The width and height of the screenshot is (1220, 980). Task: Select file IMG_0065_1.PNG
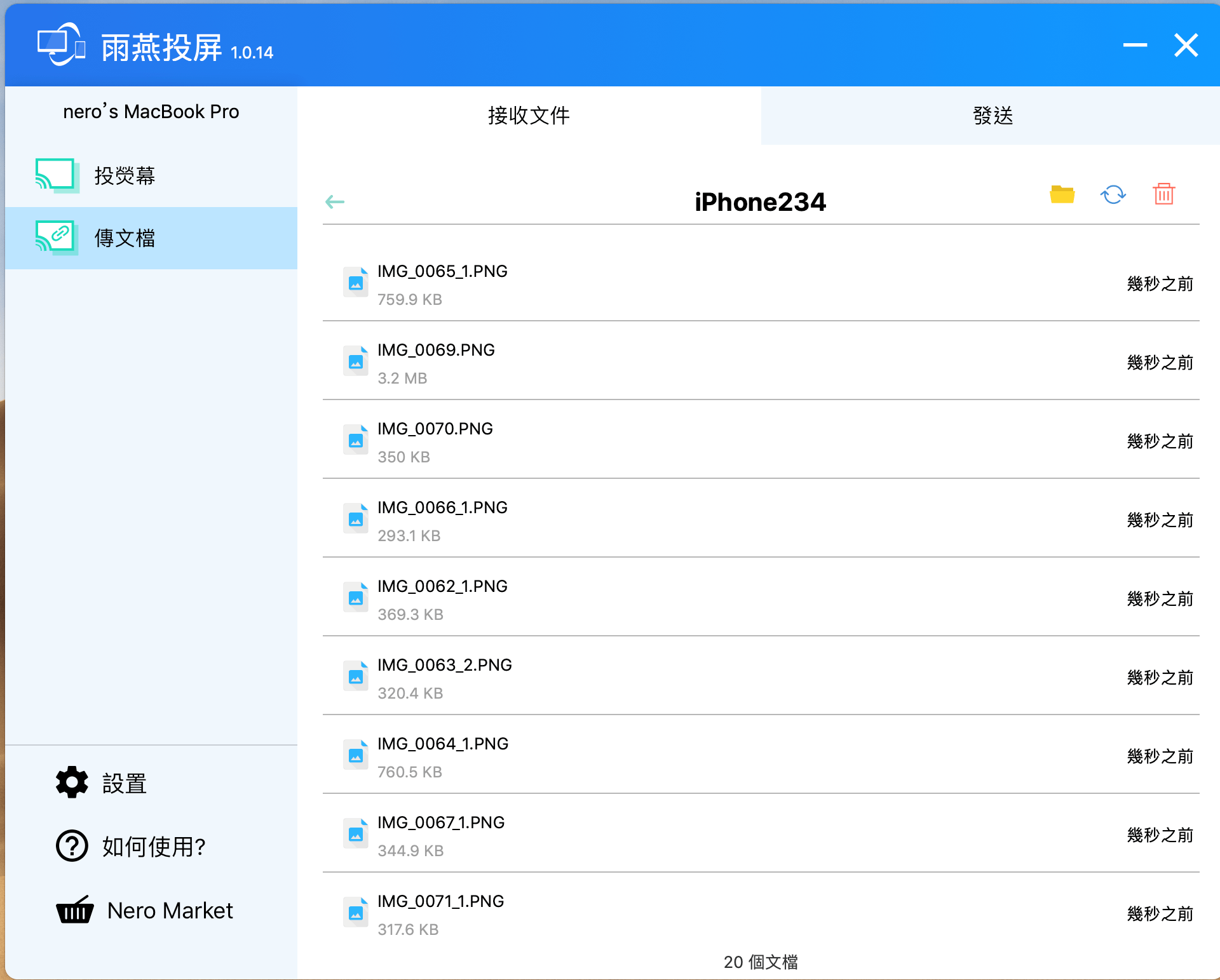click(x=761, y=284)
